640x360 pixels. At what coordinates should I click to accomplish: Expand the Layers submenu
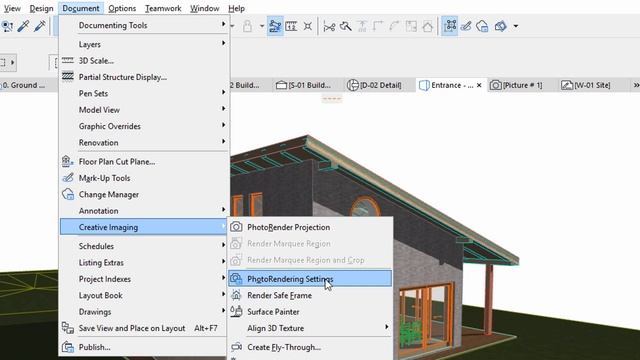pyautogui.click(x=144, y=44)
